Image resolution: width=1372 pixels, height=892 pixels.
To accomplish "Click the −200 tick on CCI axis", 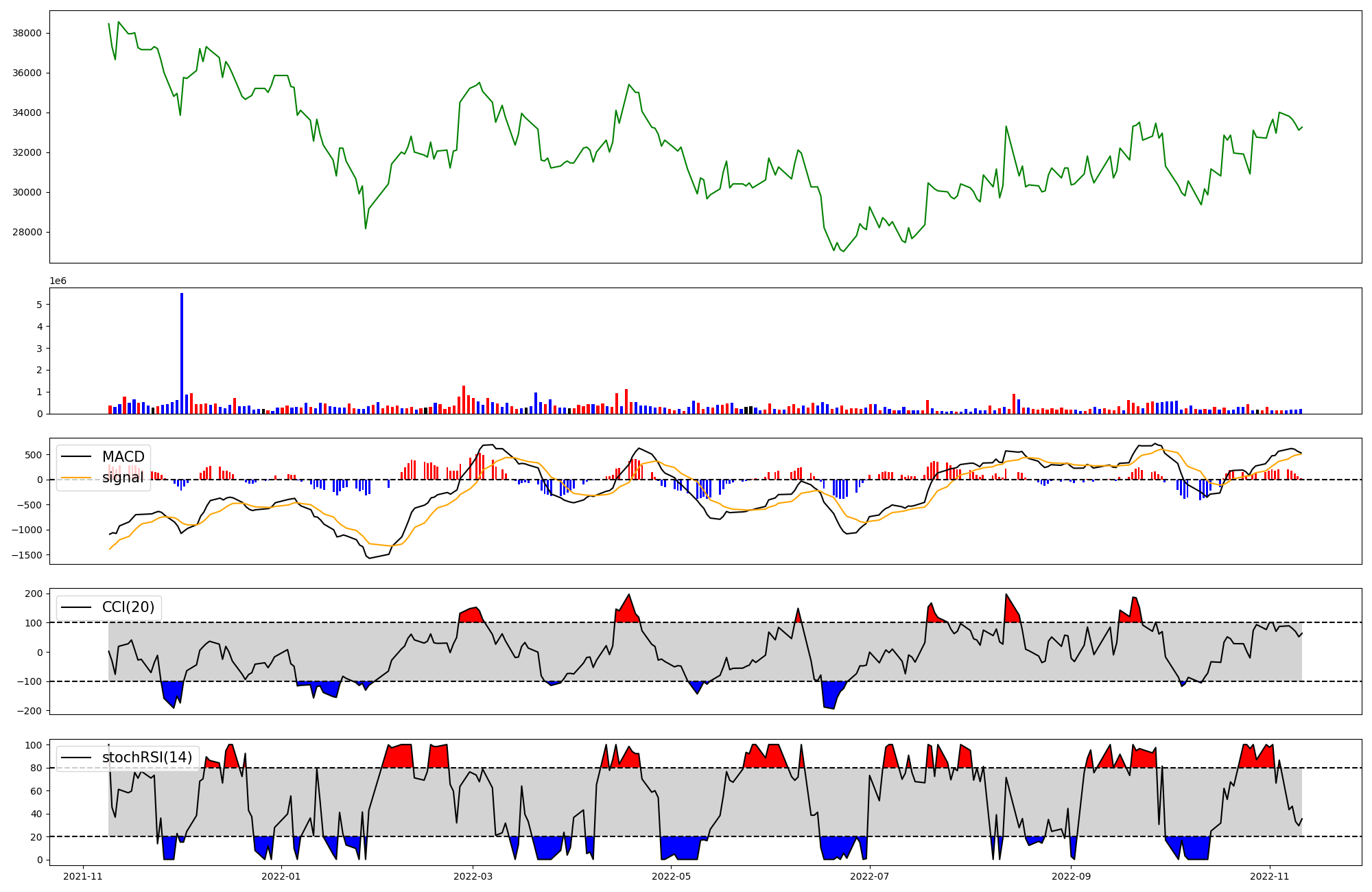I will coord(29,711).
